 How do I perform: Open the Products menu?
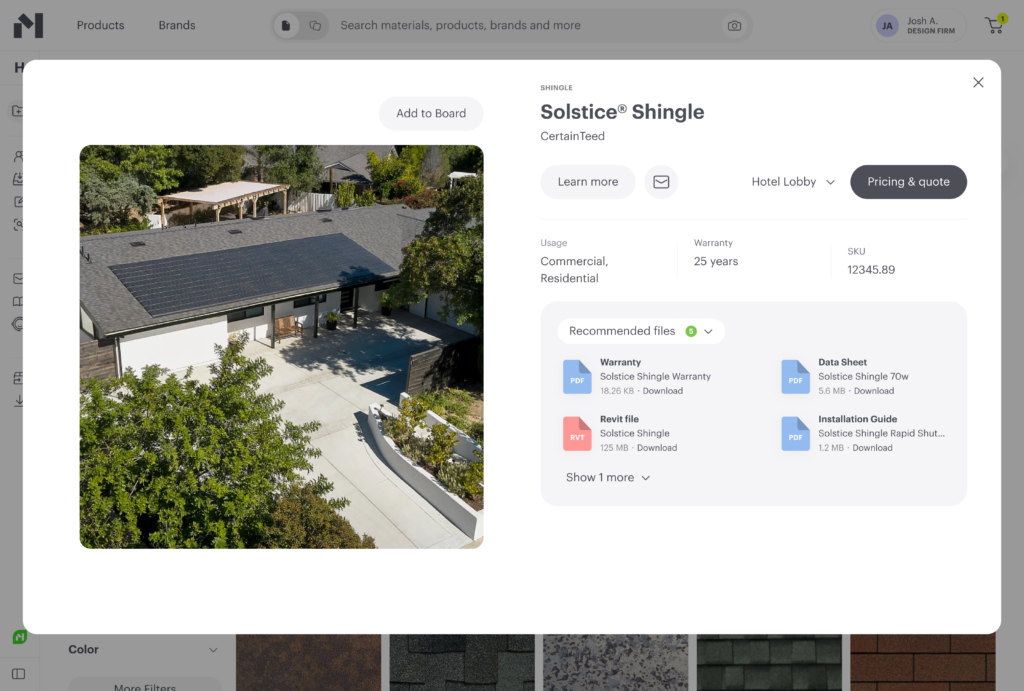pyautogui.click(x=100, y=25)
